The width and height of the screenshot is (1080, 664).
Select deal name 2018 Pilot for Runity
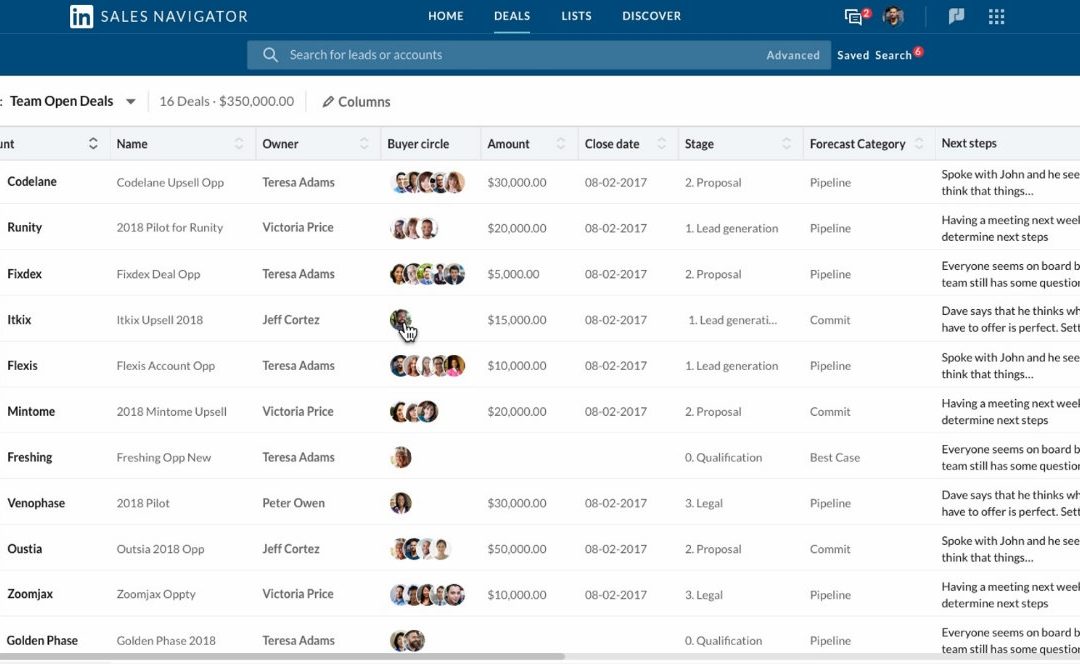point(169,227)
